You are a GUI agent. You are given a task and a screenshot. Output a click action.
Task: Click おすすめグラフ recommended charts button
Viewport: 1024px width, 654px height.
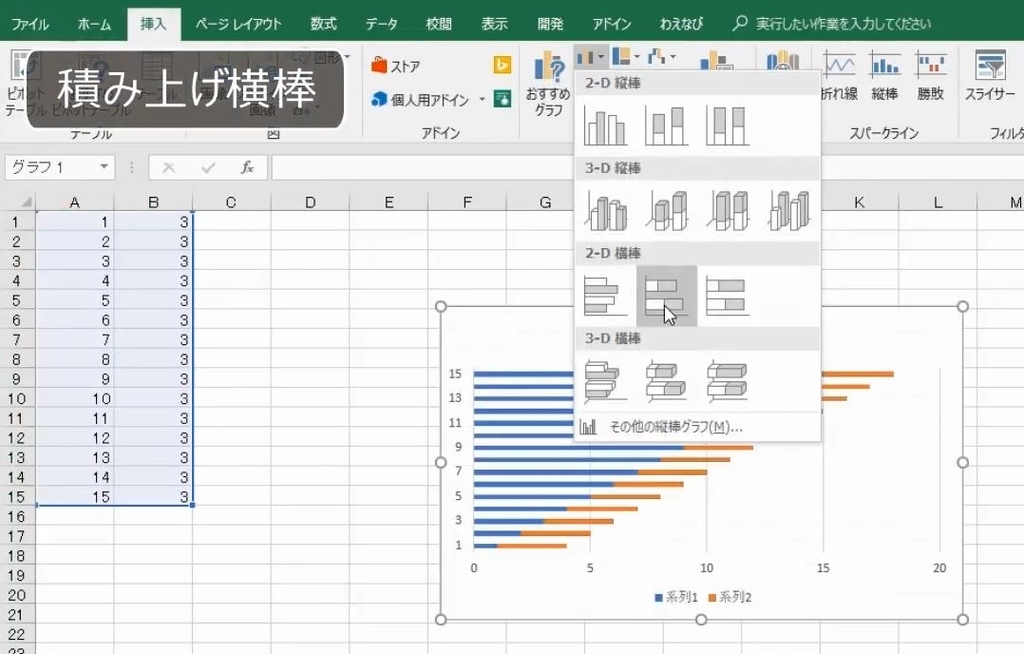click(549, 84)
